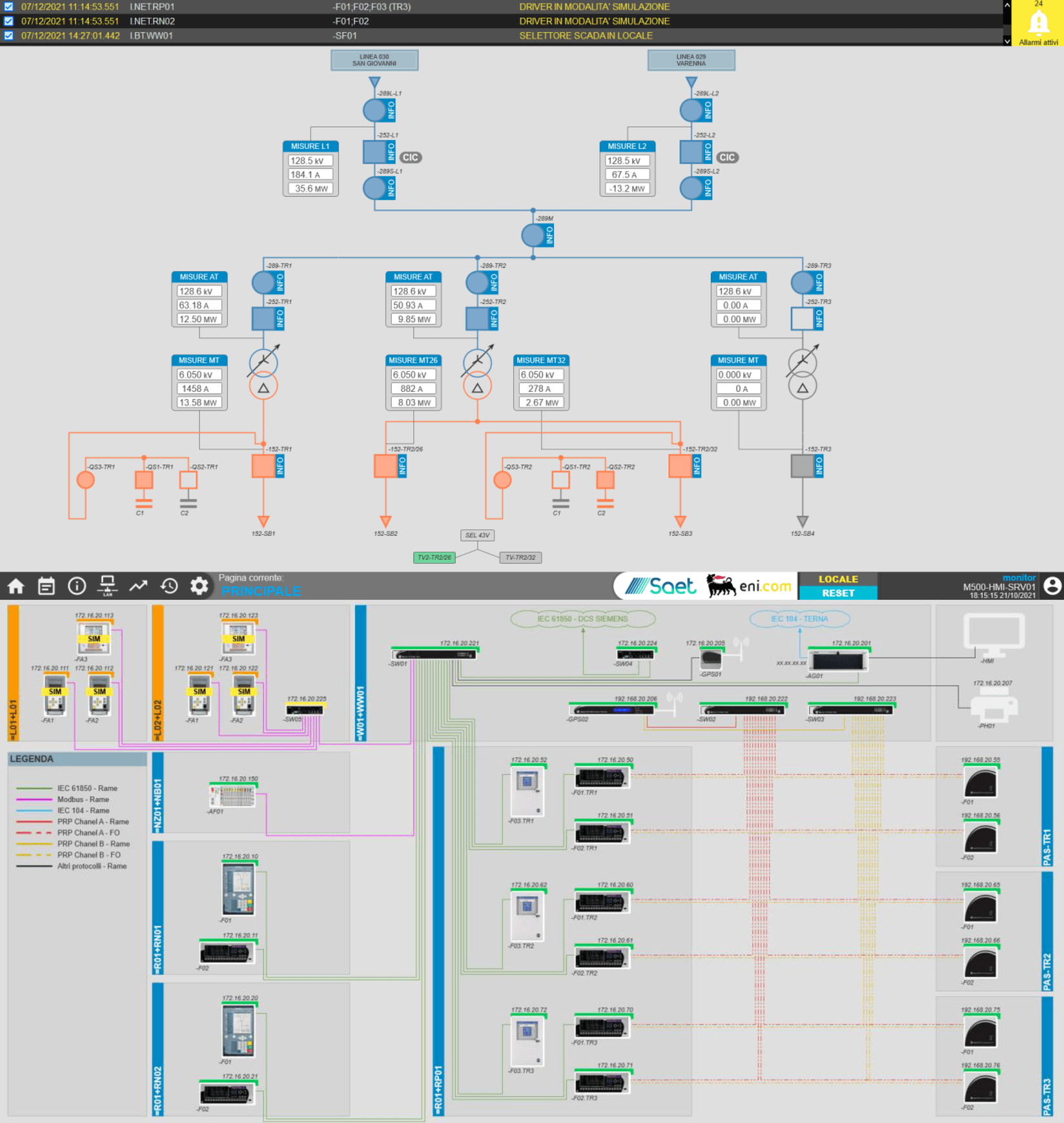The width and height of the screenshot is (1064, 1123).
Task: Click the CIC badge on line L2
Action: (x=727, y=158)
